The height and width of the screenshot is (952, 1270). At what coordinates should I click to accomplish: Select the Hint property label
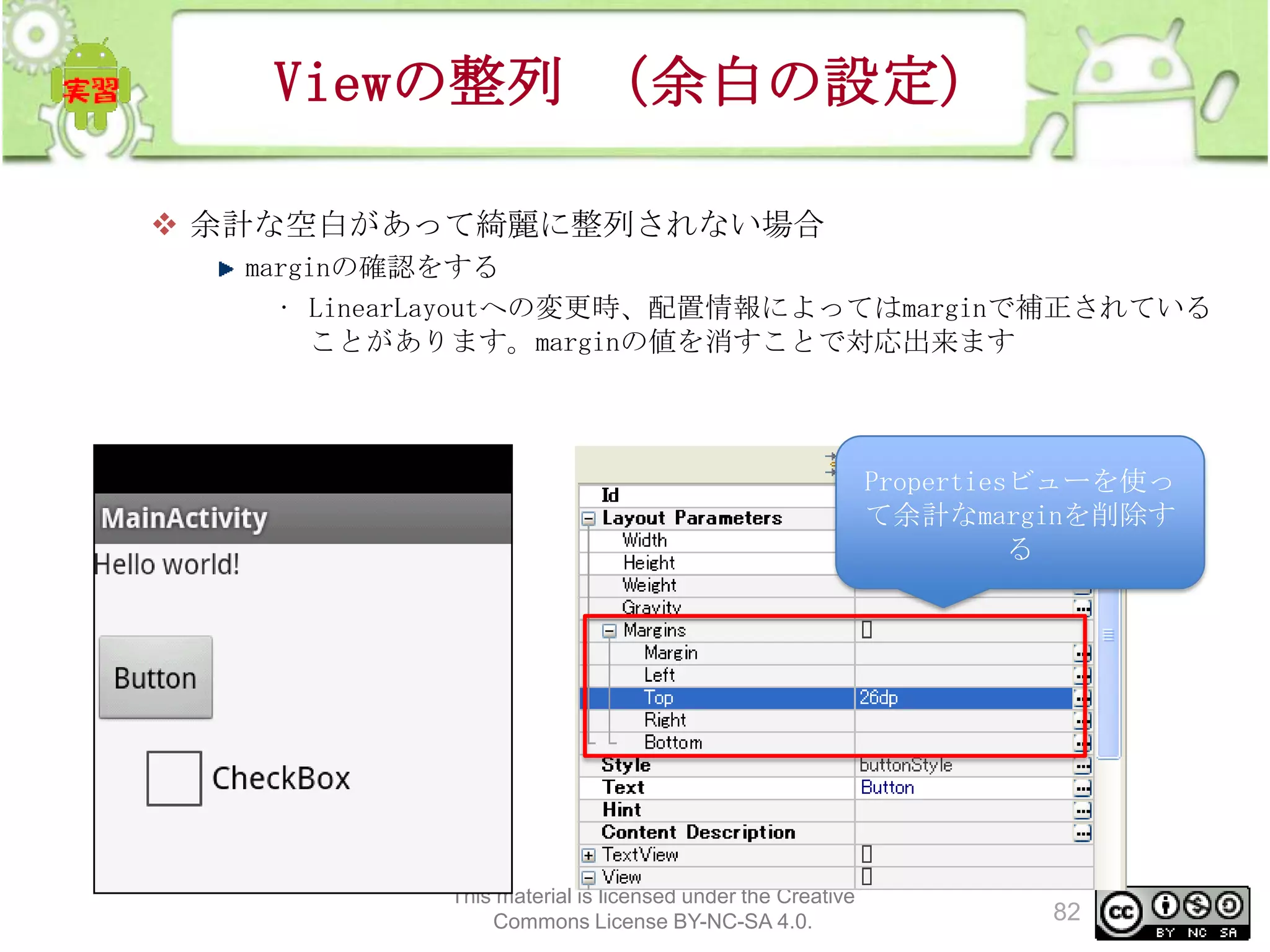click(x=622, y=810)
